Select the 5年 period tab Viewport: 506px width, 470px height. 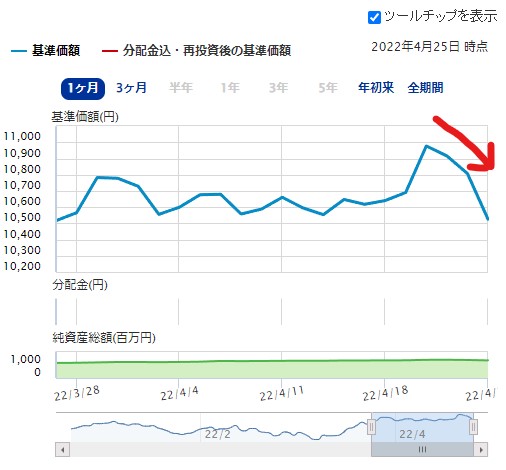[328, 88]
